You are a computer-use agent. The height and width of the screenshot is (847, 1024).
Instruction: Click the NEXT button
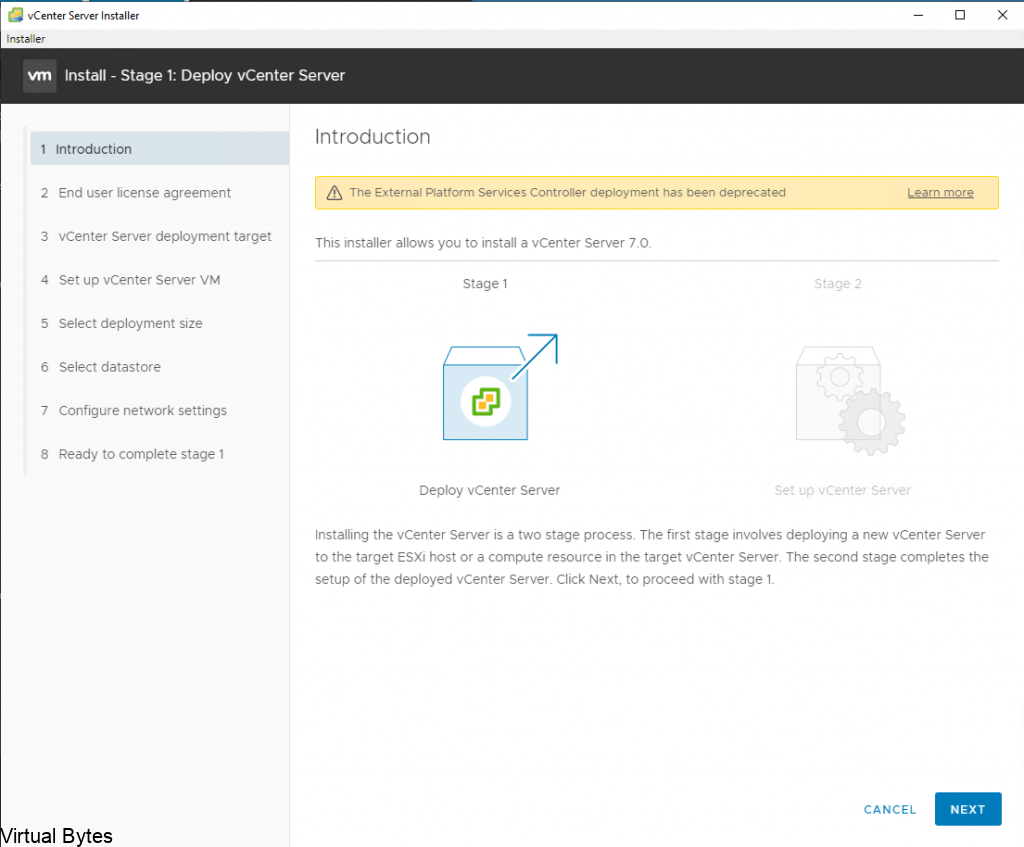968,809
